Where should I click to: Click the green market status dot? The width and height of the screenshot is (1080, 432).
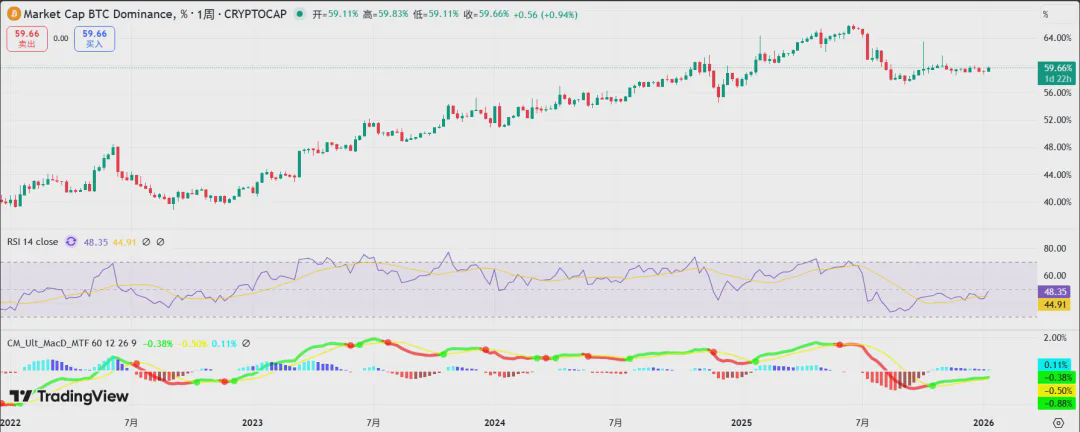(300, 15)
